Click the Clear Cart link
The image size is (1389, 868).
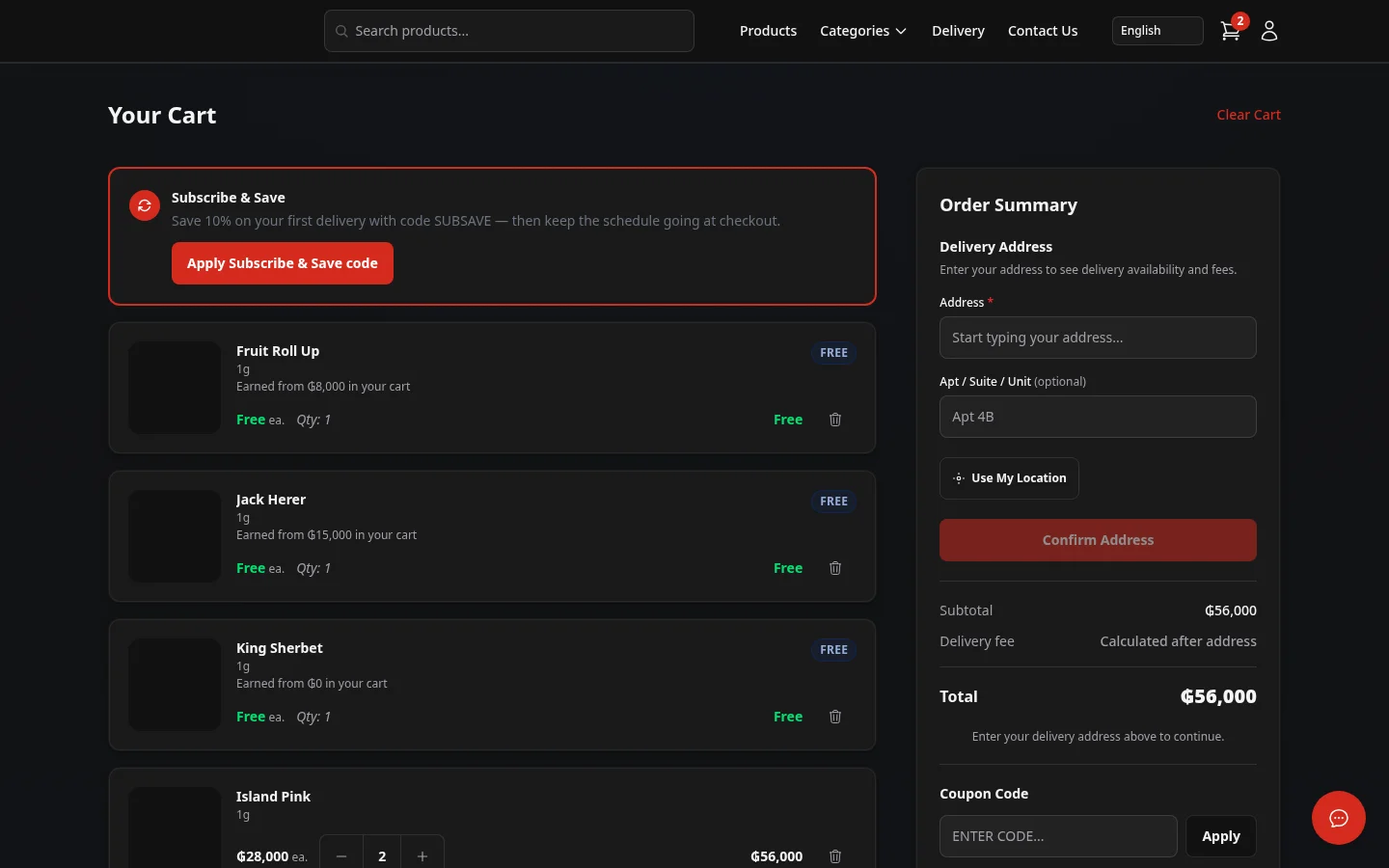pos(1248,115)
